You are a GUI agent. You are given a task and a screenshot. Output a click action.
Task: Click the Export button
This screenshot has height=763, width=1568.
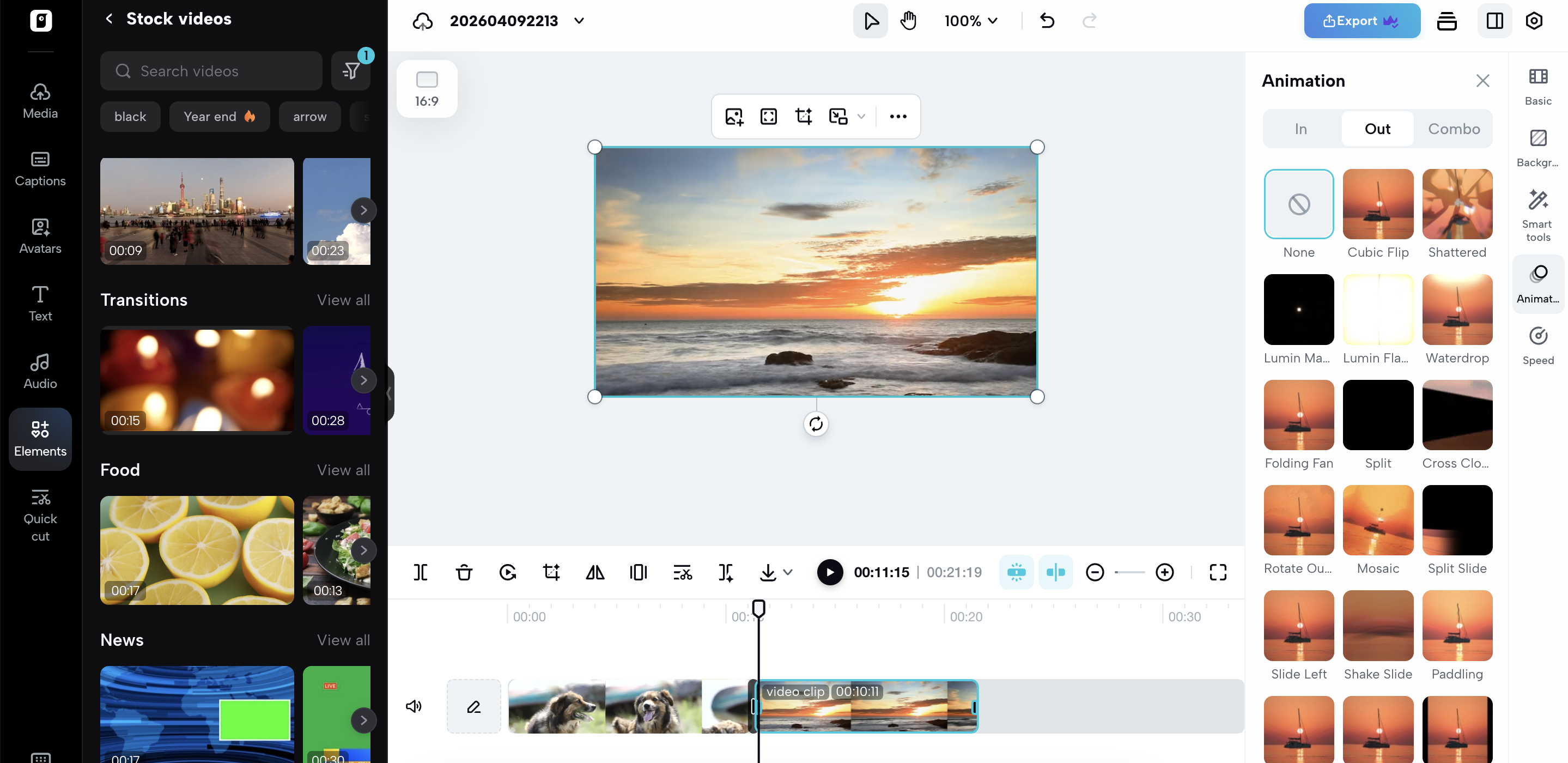tap(1361, 21)
